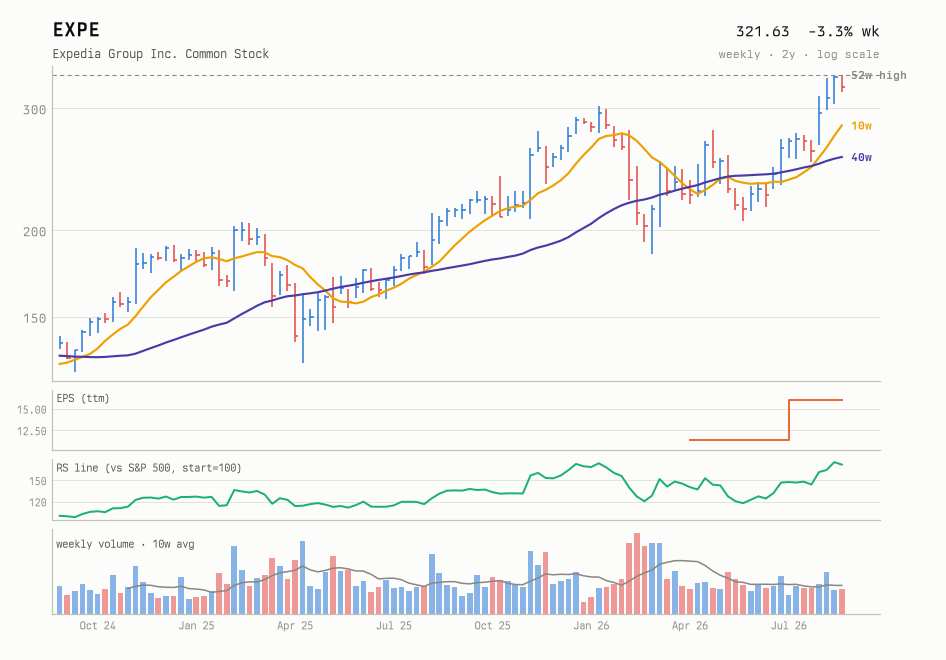Click the 200 price axis label
Screen dimensions: 946x660
[34, 231]
